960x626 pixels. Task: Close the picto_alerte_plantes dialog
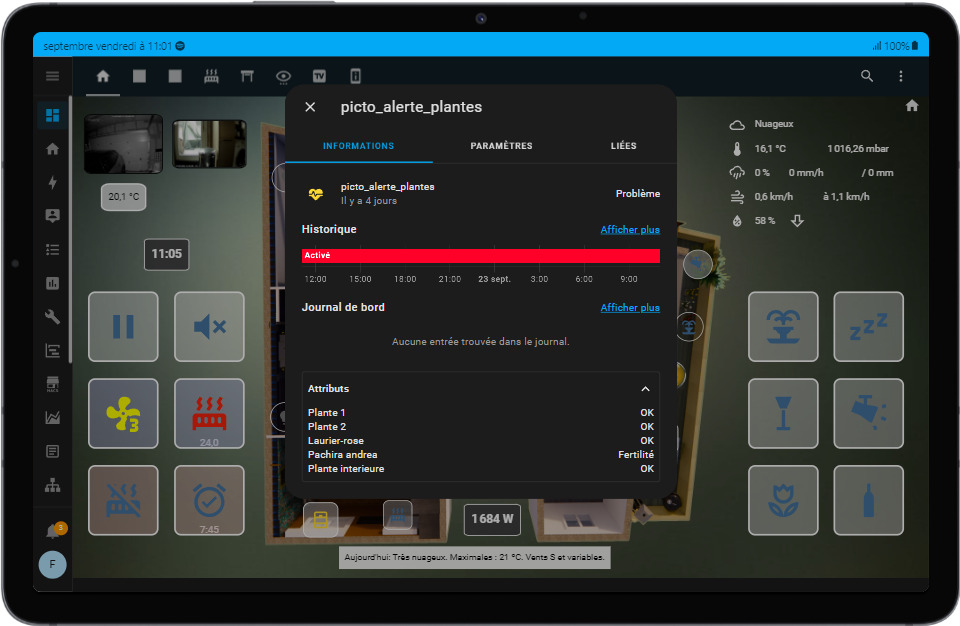click(x=310, y=107)
